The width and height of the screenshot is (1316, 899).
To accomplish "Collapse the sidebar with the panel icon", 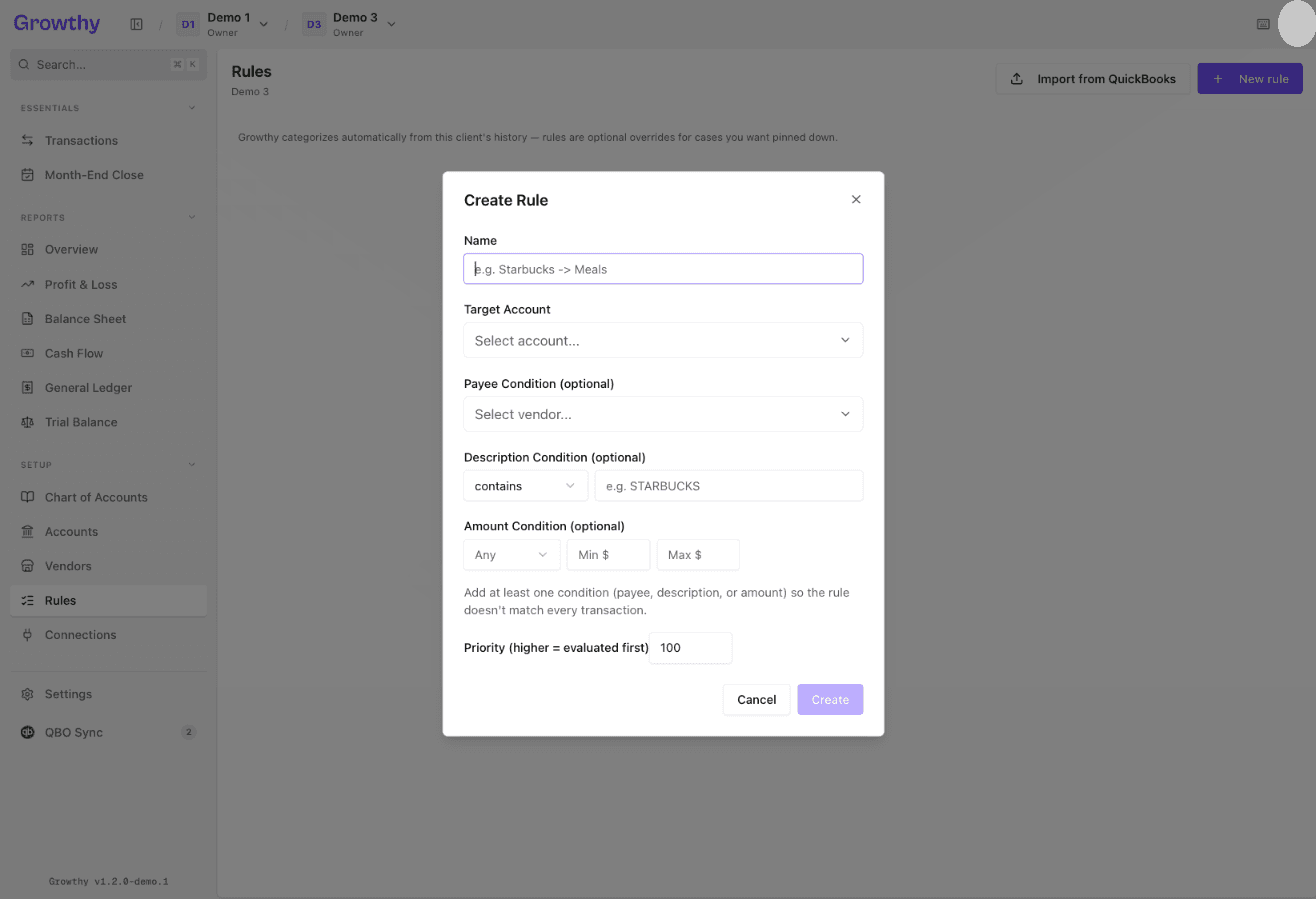I will click(x=136, y=24).
